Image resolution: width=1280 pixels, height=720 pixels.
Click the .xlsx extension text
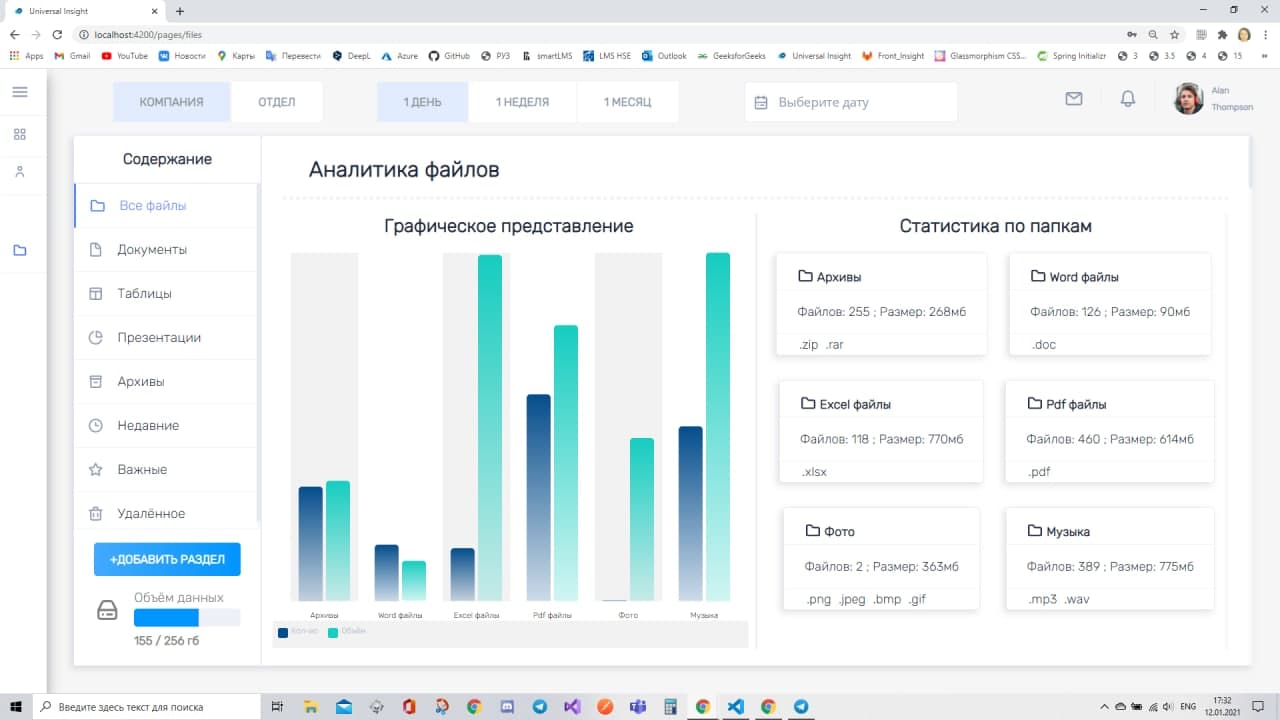tap(814, 472)
